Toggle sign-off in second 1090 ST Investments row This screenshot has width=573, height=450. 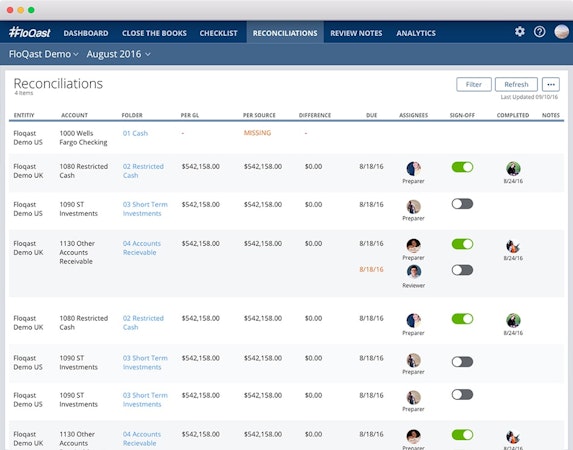(462, 362)
